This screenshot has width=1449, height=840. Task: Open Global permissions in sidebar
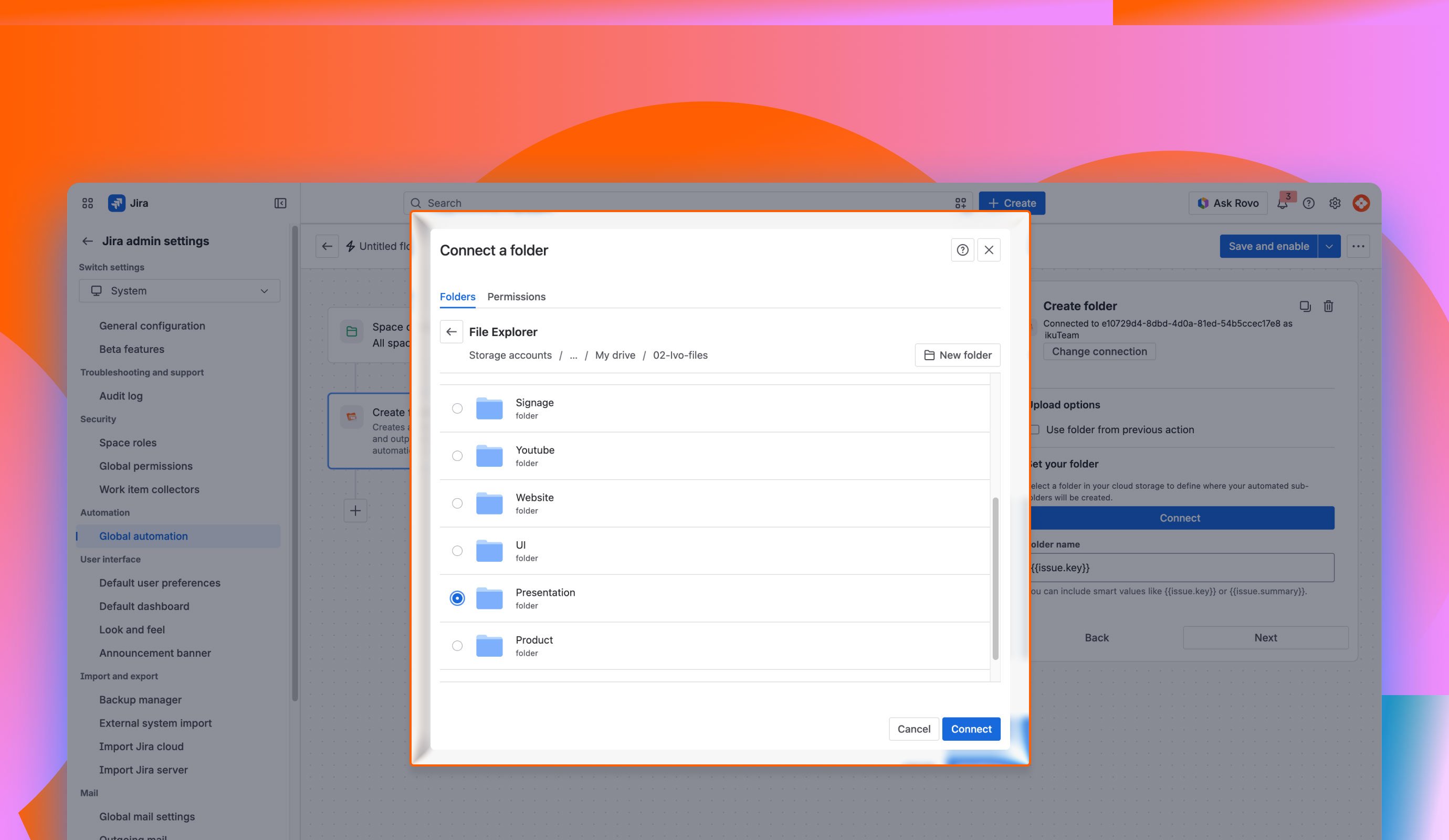click(x=145, y=466)
